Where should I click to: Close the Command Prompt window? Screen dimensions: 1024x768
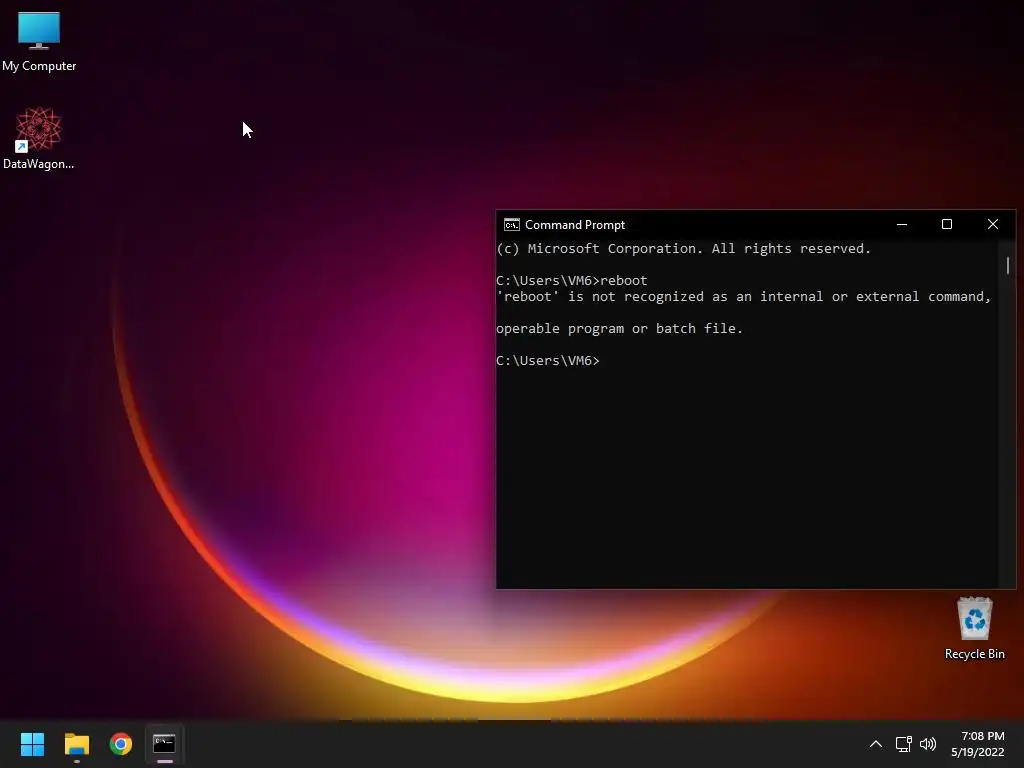tap(993, 225)
